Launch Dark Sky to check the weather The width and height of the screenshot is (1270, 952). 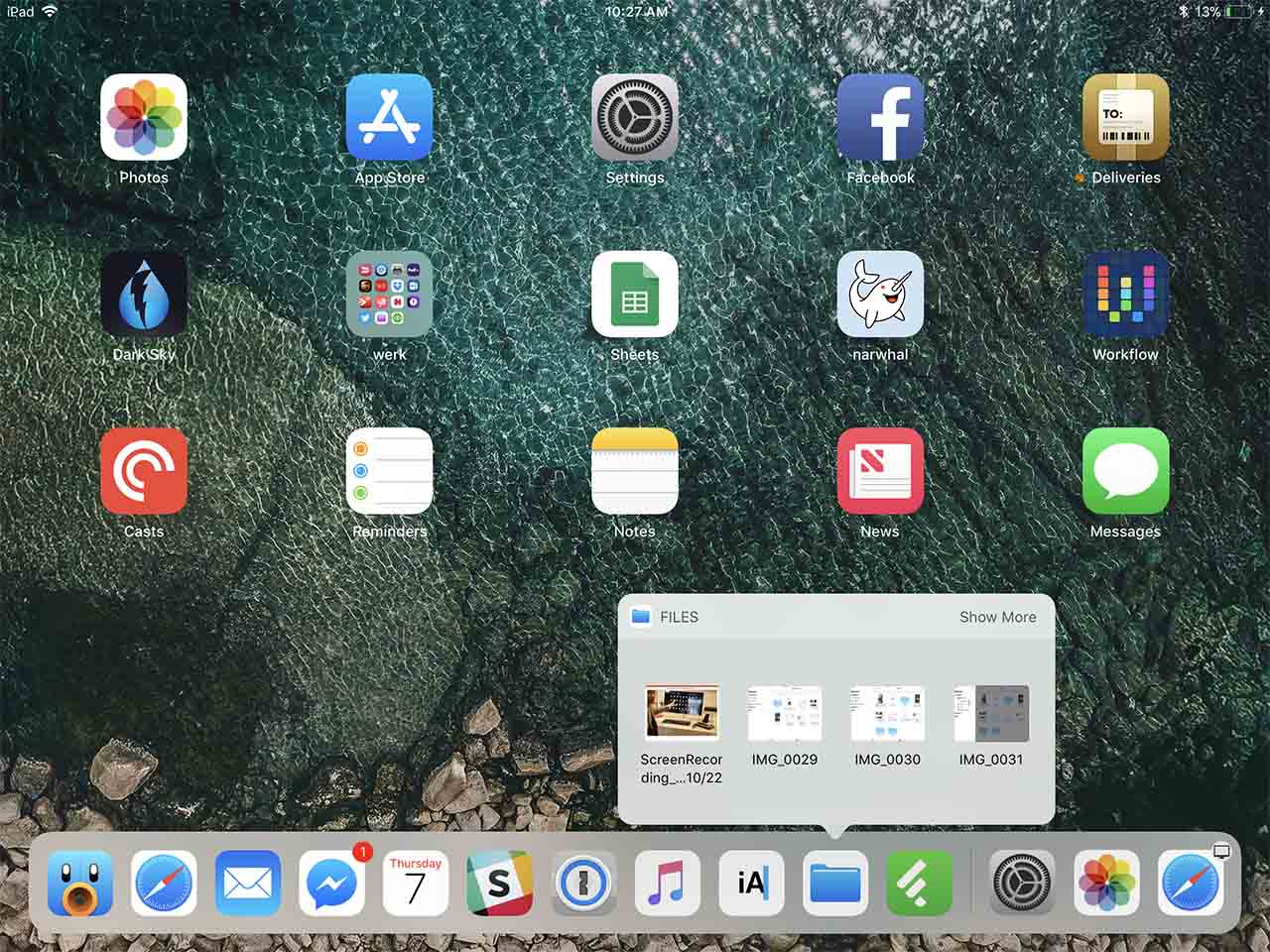(144, 295)
